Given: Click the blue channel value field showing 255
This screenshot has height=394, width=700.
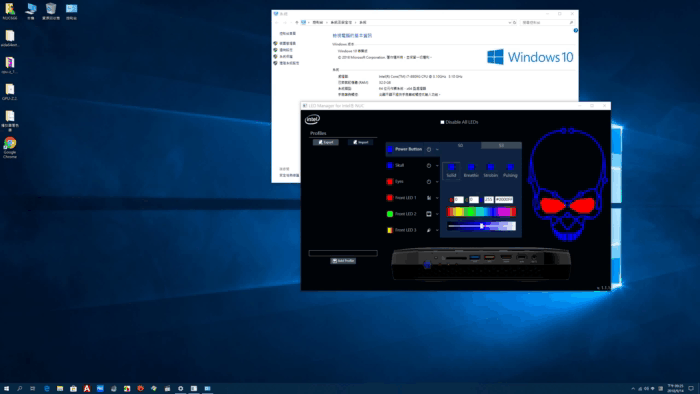Looking at the screenshot, I should pyautogui.click(x=489, y=200).
